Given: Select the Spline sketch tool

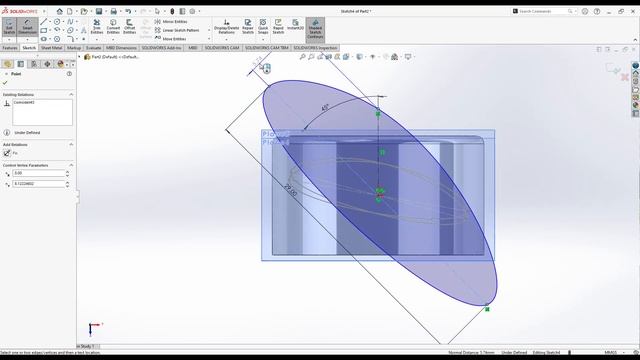Looking at the screenshot, I should [70, 22].
